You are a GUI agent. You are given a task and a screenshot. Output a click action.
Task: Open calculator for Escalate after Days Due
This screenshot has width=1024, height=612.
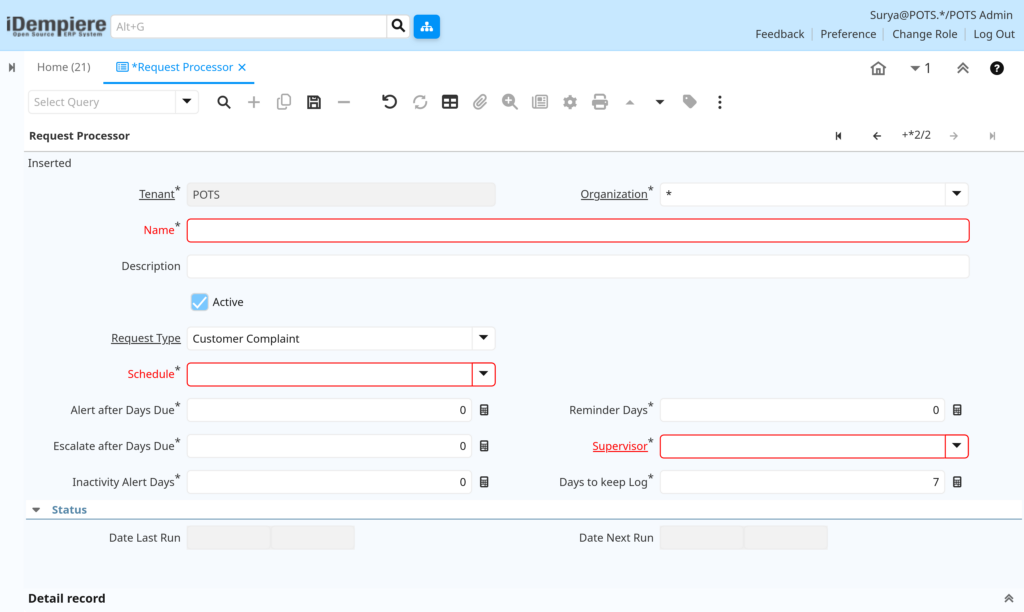(x=484, y=446)
